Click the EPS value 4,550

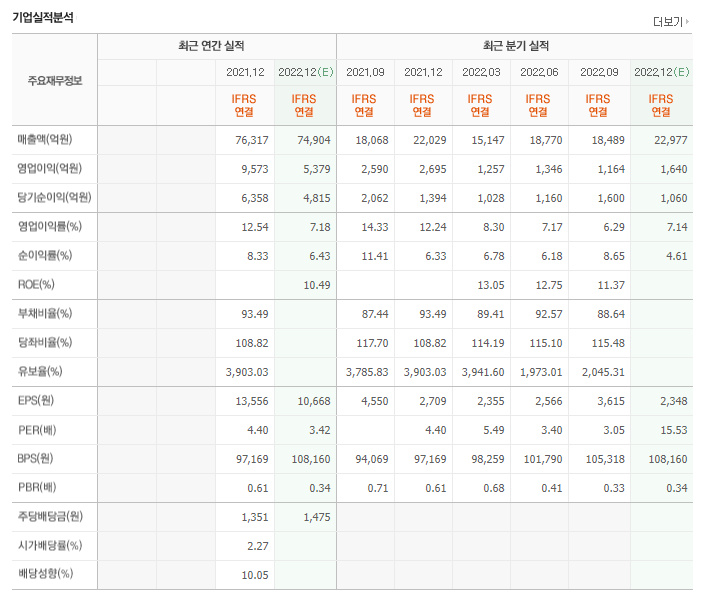375,401
